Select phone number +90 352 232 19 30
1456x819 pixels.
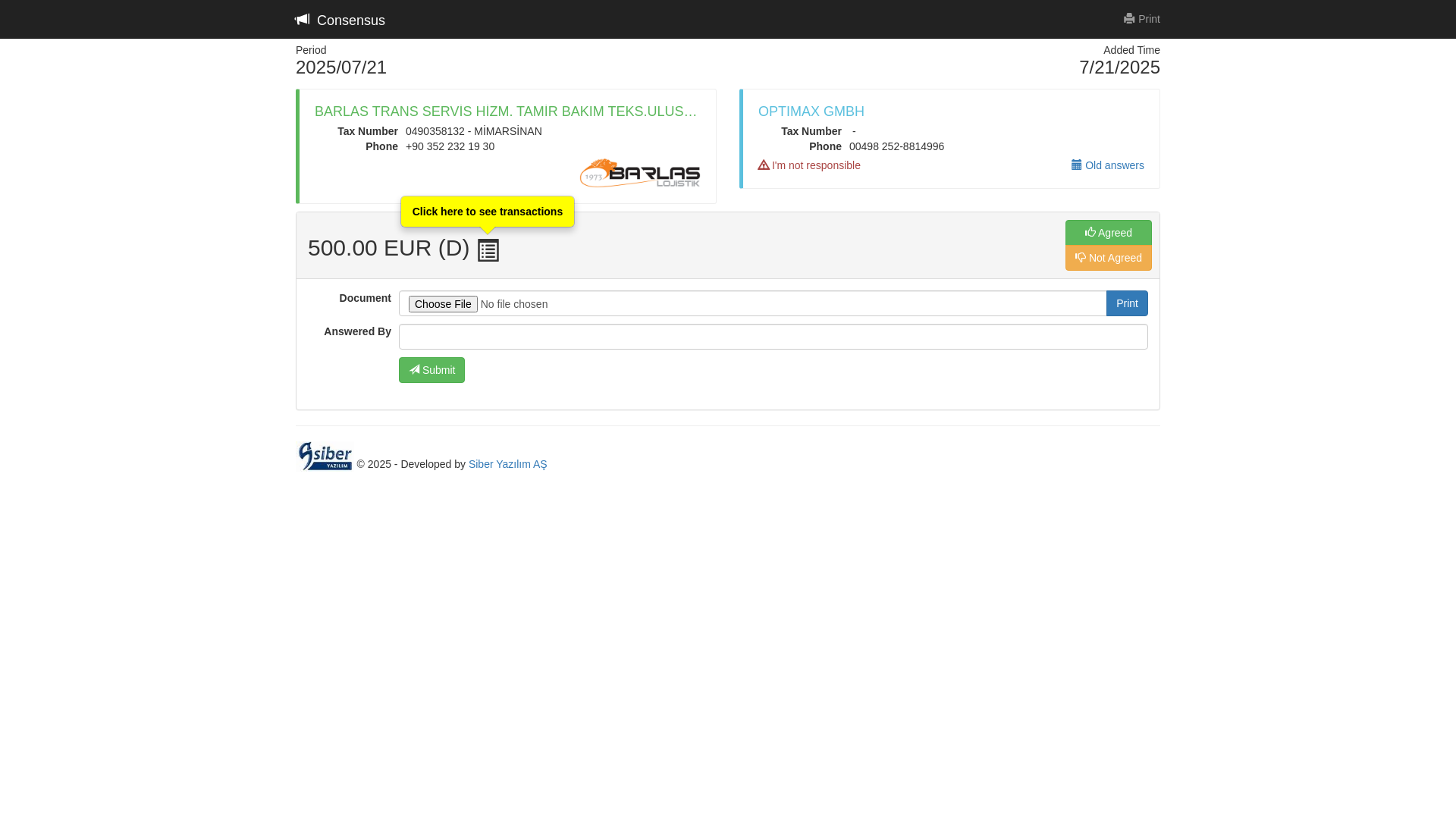pos(450,146)
